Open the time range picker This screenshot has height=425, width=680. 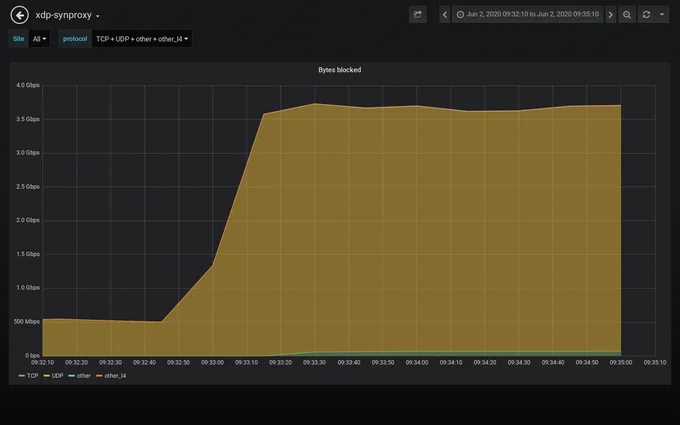[x=528, y=14]
